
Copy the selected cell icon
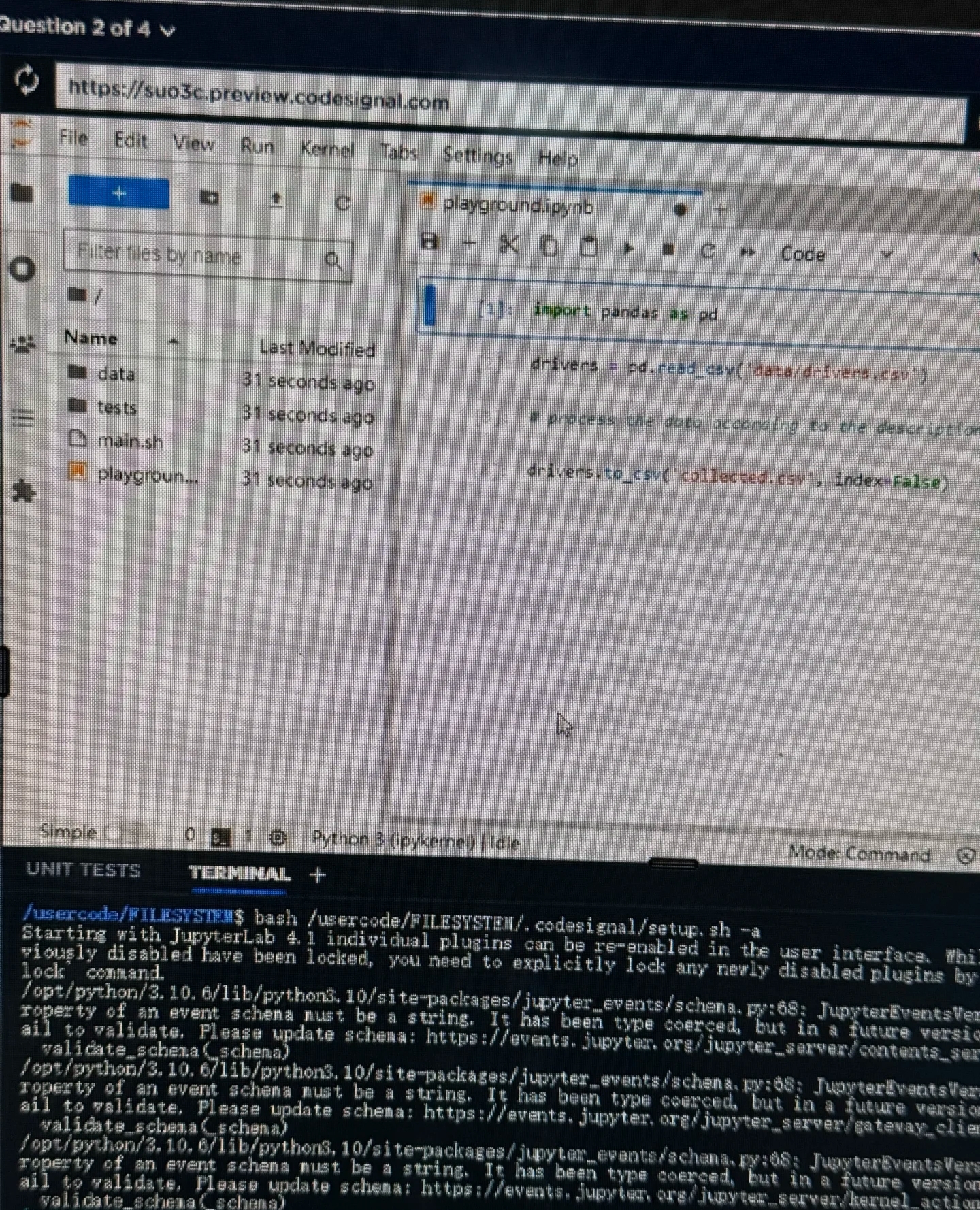tap(549, 246)
